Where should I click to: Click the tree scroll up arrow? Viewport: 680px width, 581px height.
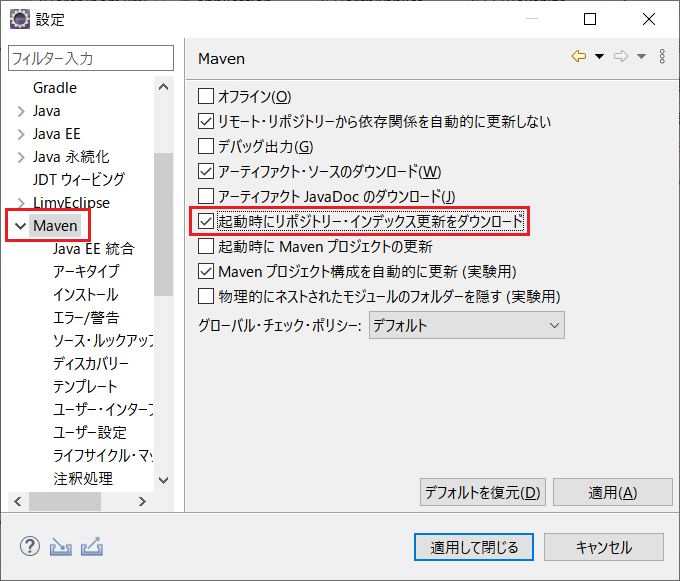pos(163,87)
